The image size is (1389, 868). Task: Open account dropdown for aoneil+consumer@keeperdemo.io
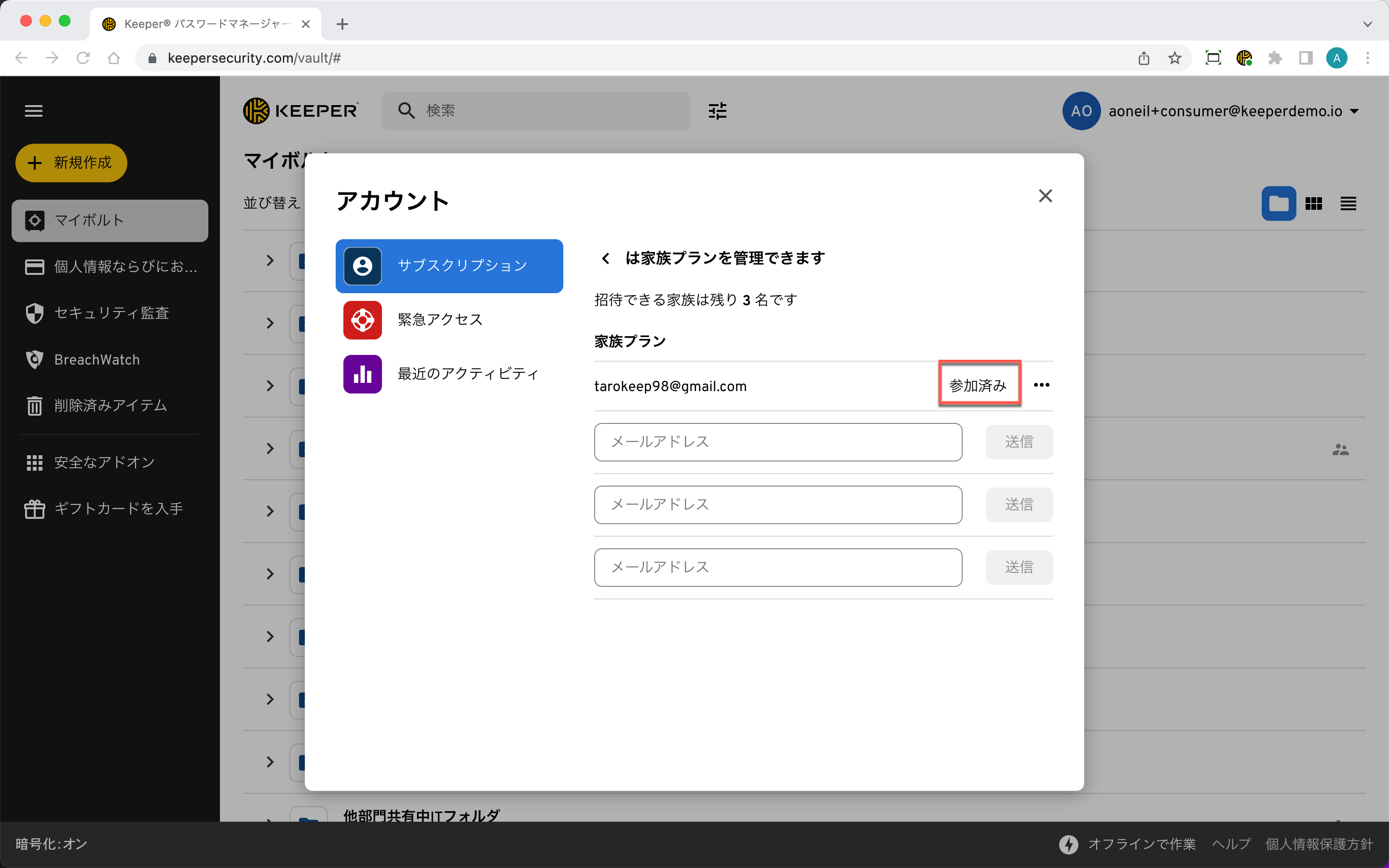pyautogui.click(x=1355, y=111)
